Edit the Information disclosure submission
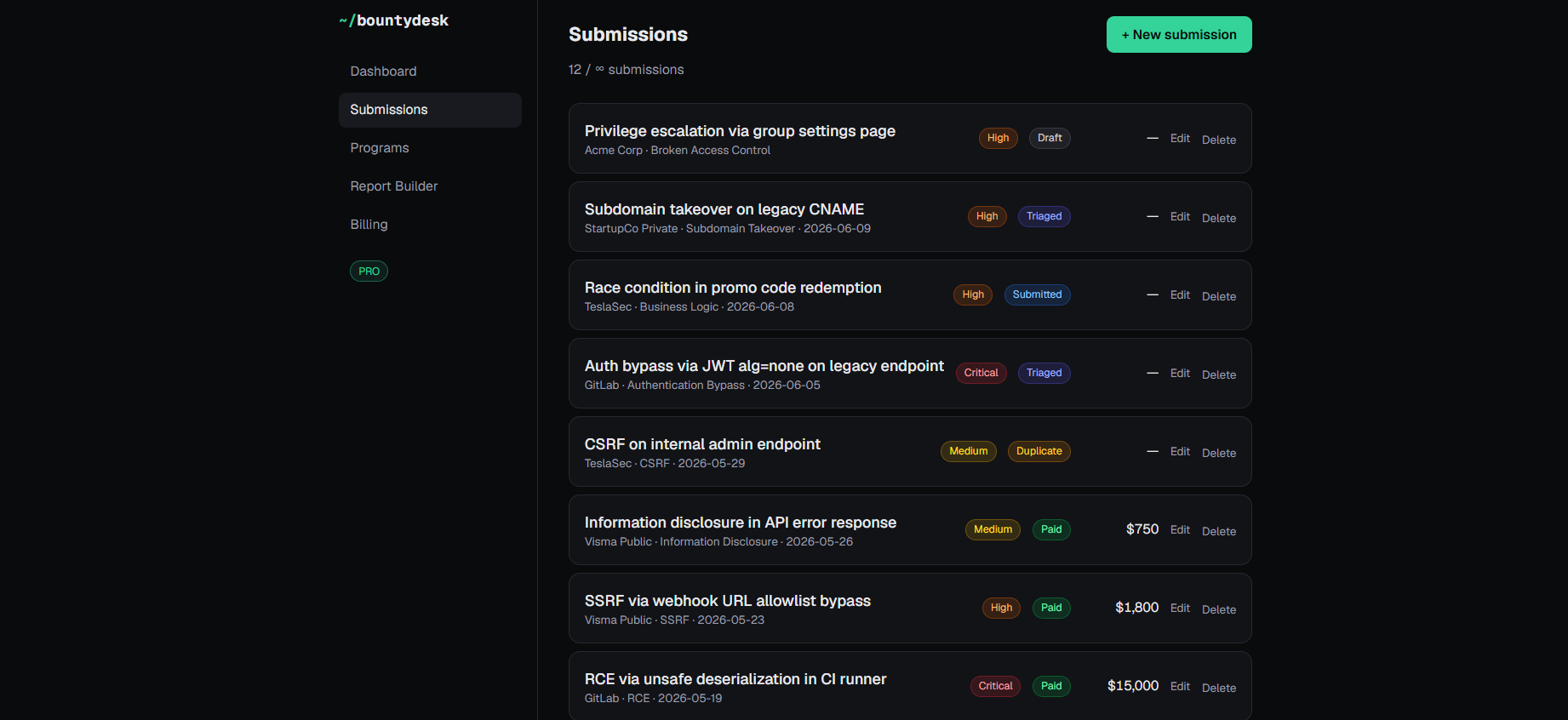 coord(1180,529)
